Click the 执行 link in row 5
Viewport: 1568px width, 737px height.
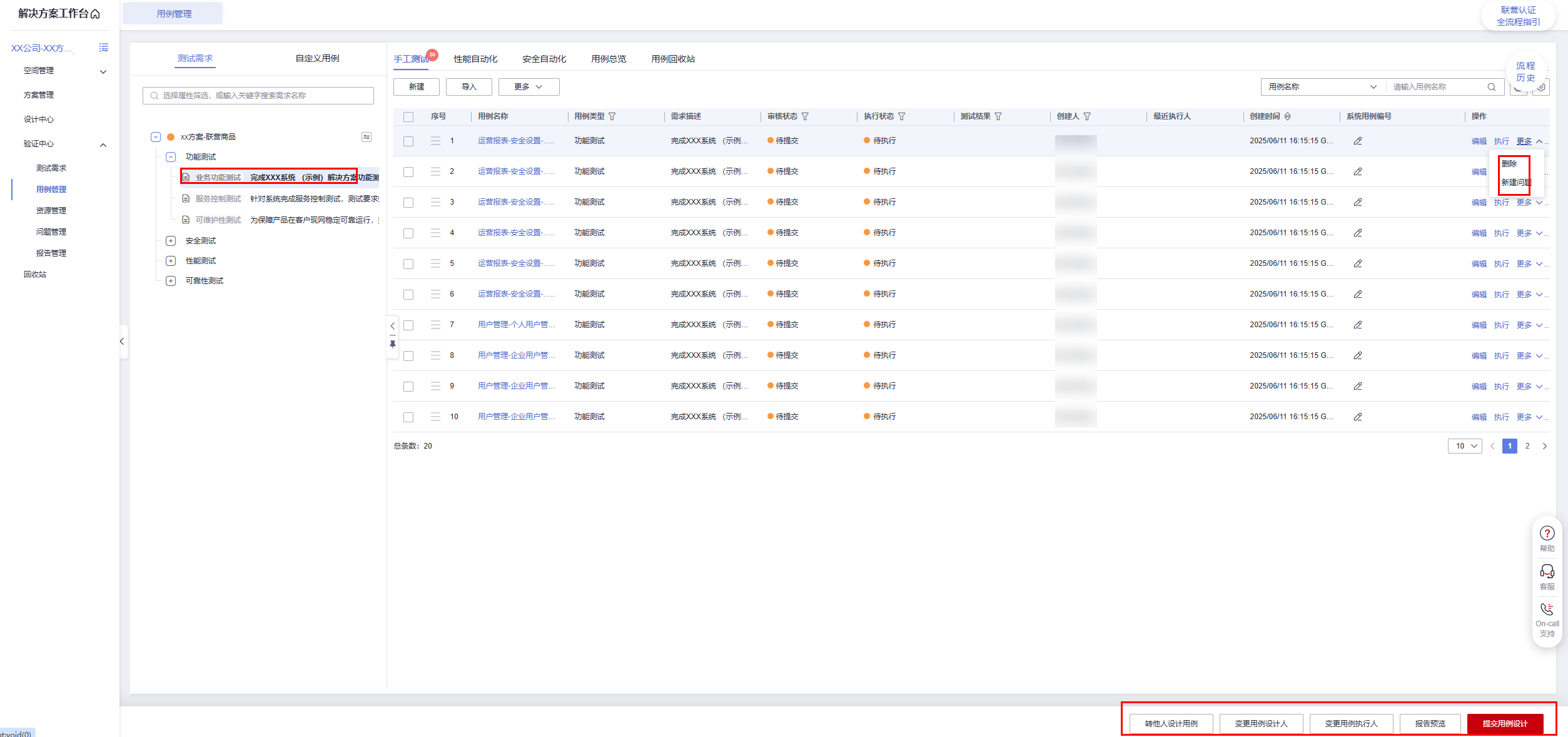pyautogui.click(x=1501, y=264)
